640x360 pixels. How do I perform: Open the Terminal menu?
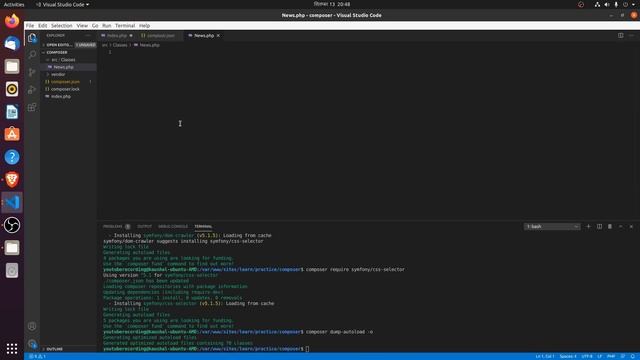tap(125, 25)
